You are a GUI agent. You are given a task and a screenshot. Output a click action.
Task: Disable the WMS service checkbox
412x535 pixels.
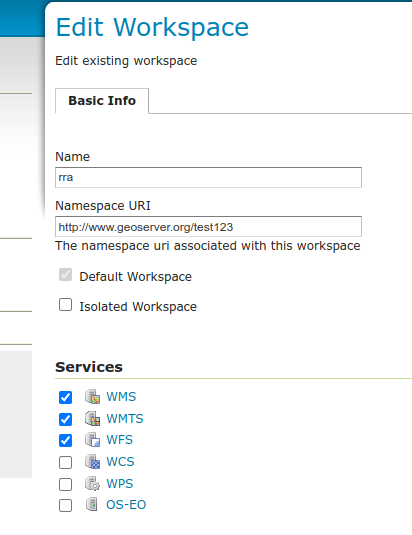pos(65,397)
